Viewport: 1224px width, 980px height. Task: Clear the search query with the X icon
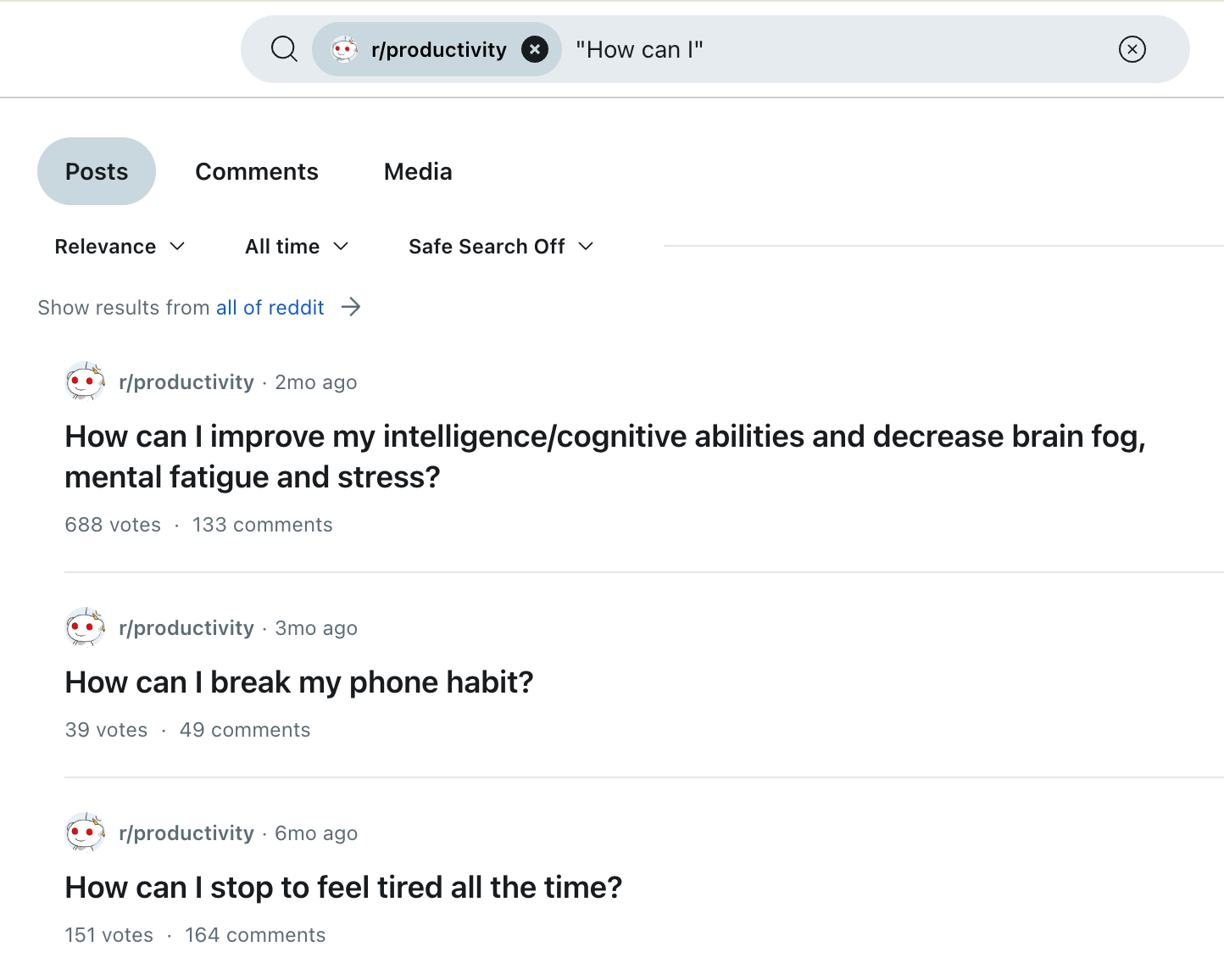(x=1132, y=49)
